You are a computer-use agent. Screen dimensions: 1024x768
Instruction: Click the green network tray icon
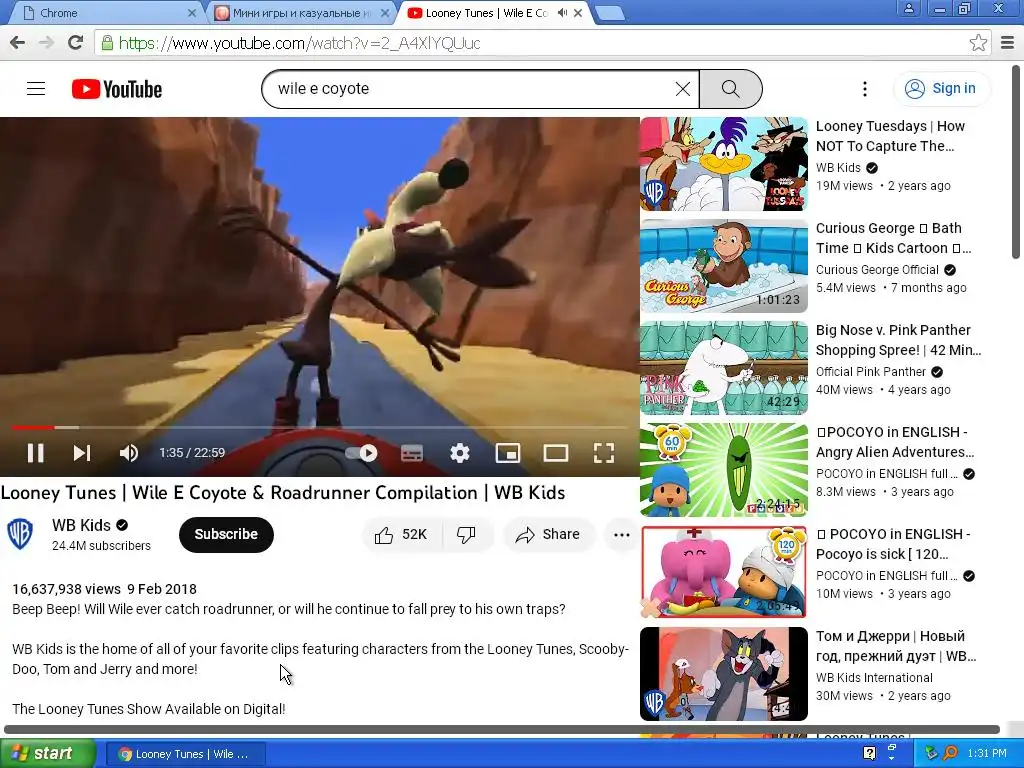point(932,754)
